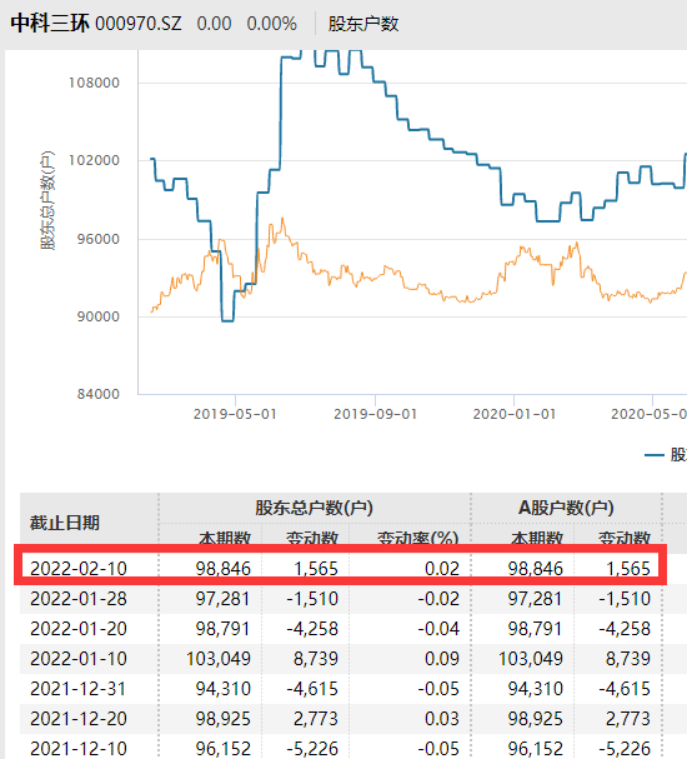
Task: Click the 变动率(%) column subheader
Action: click(x=416, y=539)
